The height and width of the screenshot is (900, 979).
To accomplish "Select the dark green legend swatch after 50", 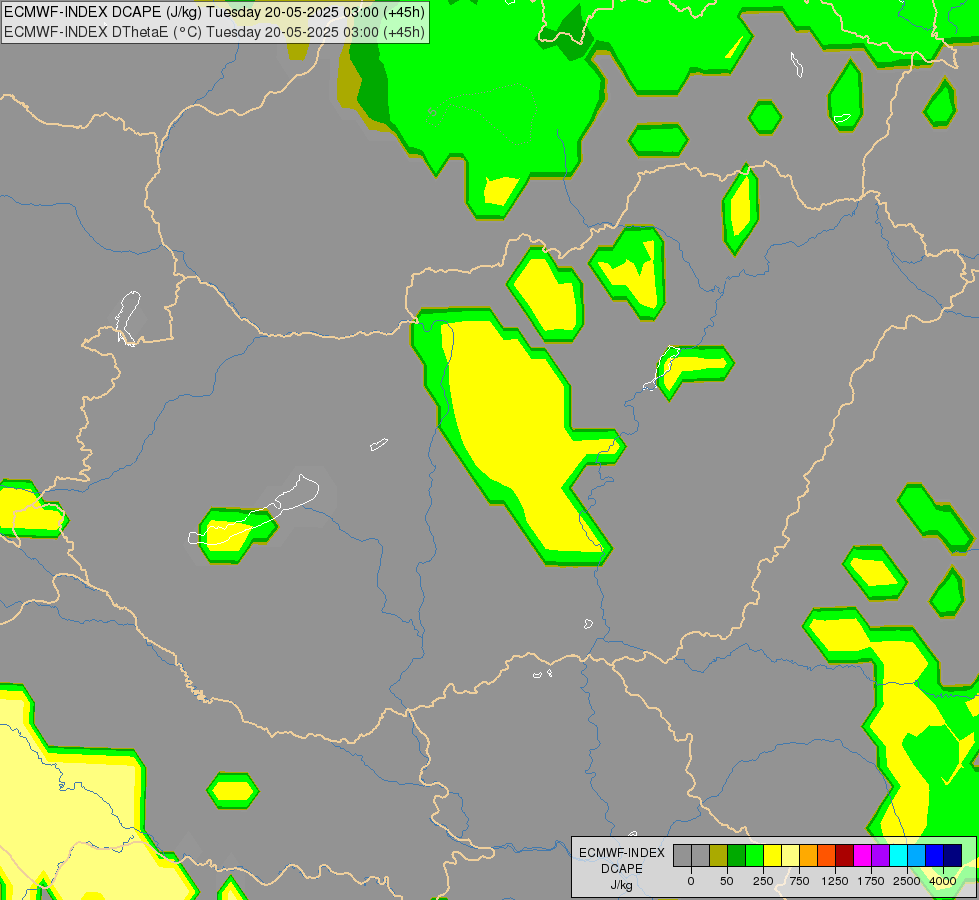I will pos(737,855).
